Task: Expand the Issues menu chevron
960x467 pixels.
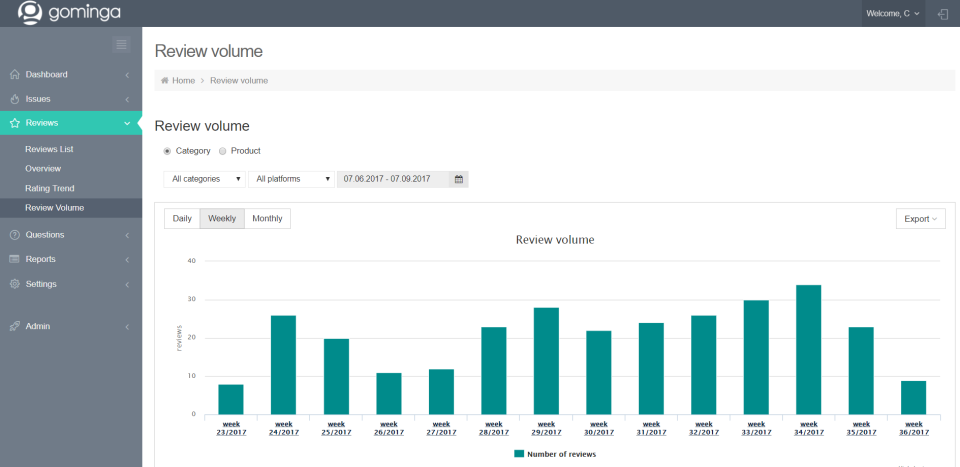Action: pos(127,100)
